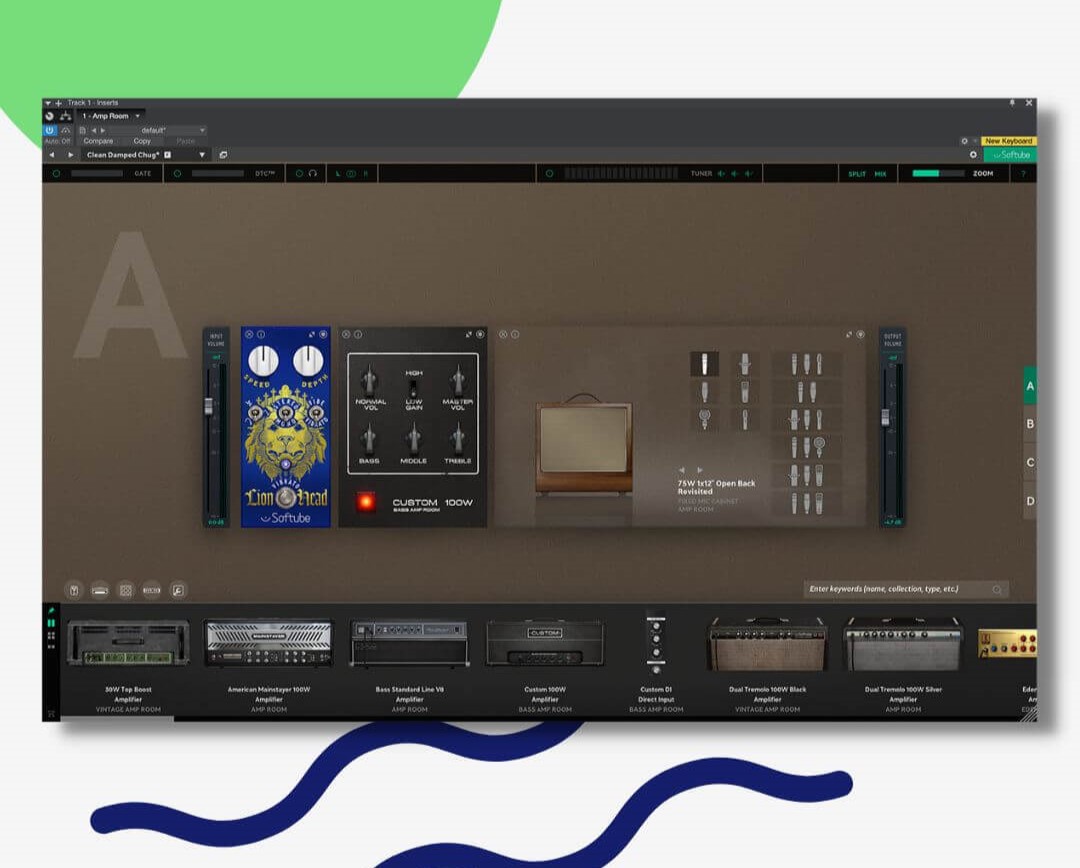Switch to signal chain tab D
The width and height of the screenshot is (1080, 868).
pos(1030,501)
